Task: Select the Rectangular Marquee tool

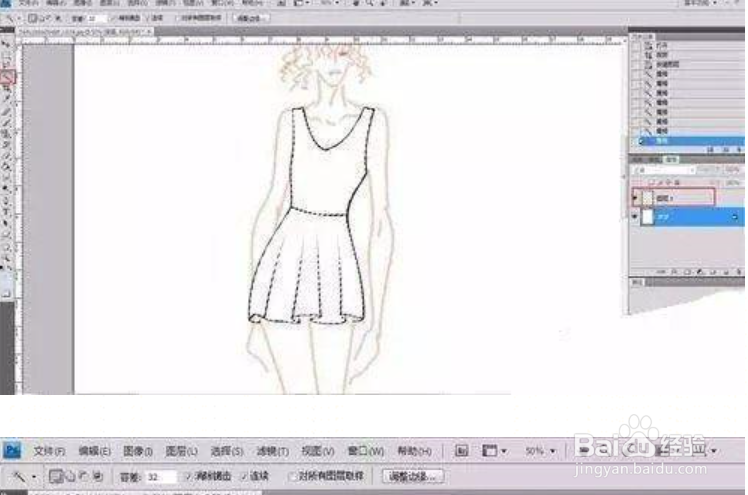Action: pyautogui.click(x=6, y=55)
